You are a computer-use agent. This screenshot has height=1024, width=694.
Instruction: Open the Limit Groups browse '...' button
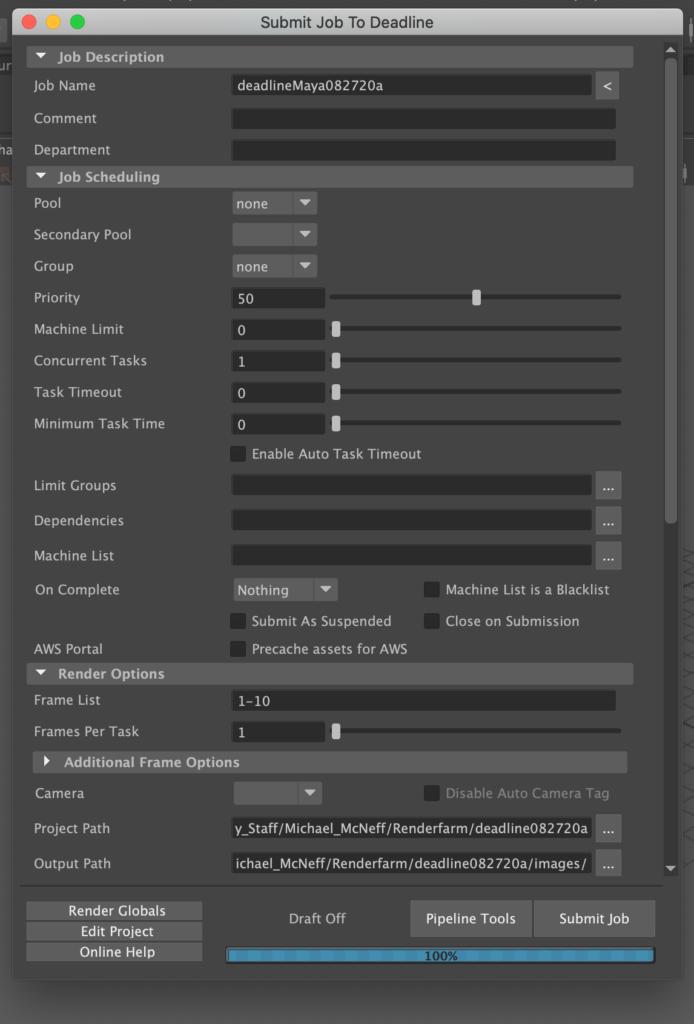pyautogui.click(x=608, y=486)
